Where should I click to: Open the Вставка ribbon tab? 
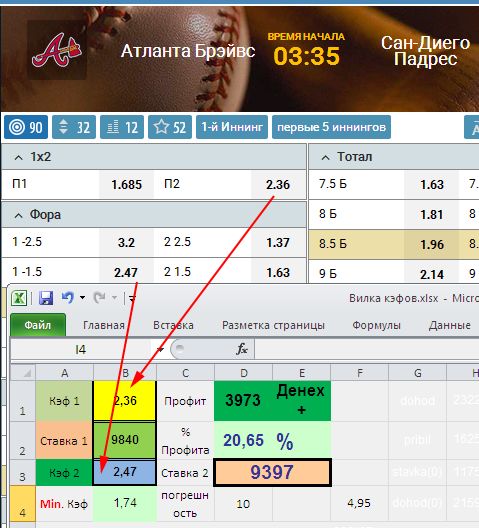coord(173,325)
